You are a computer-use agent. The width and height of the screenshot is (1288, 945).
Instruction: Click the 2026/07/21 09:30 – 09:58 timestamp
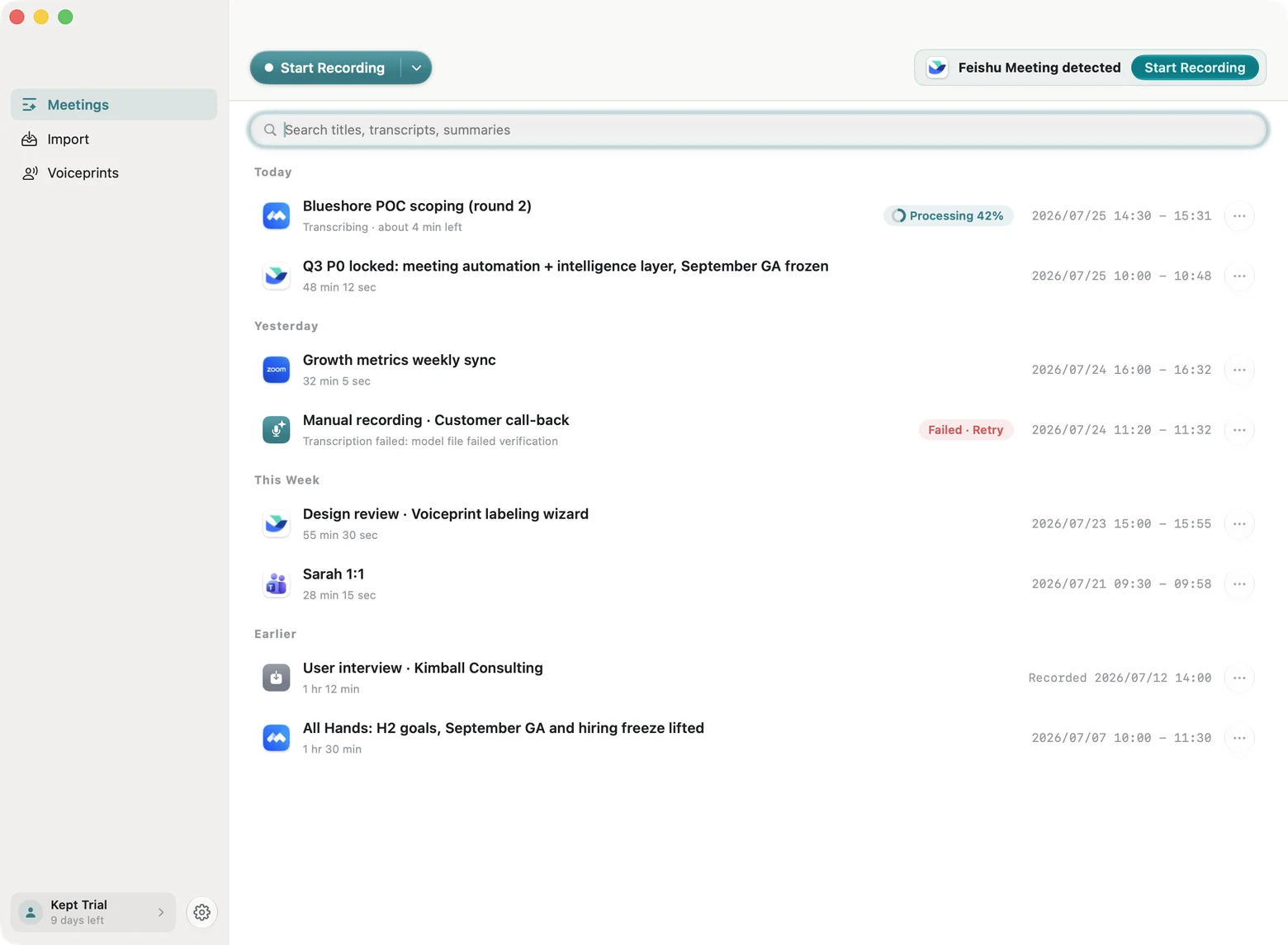point(1121,584)
